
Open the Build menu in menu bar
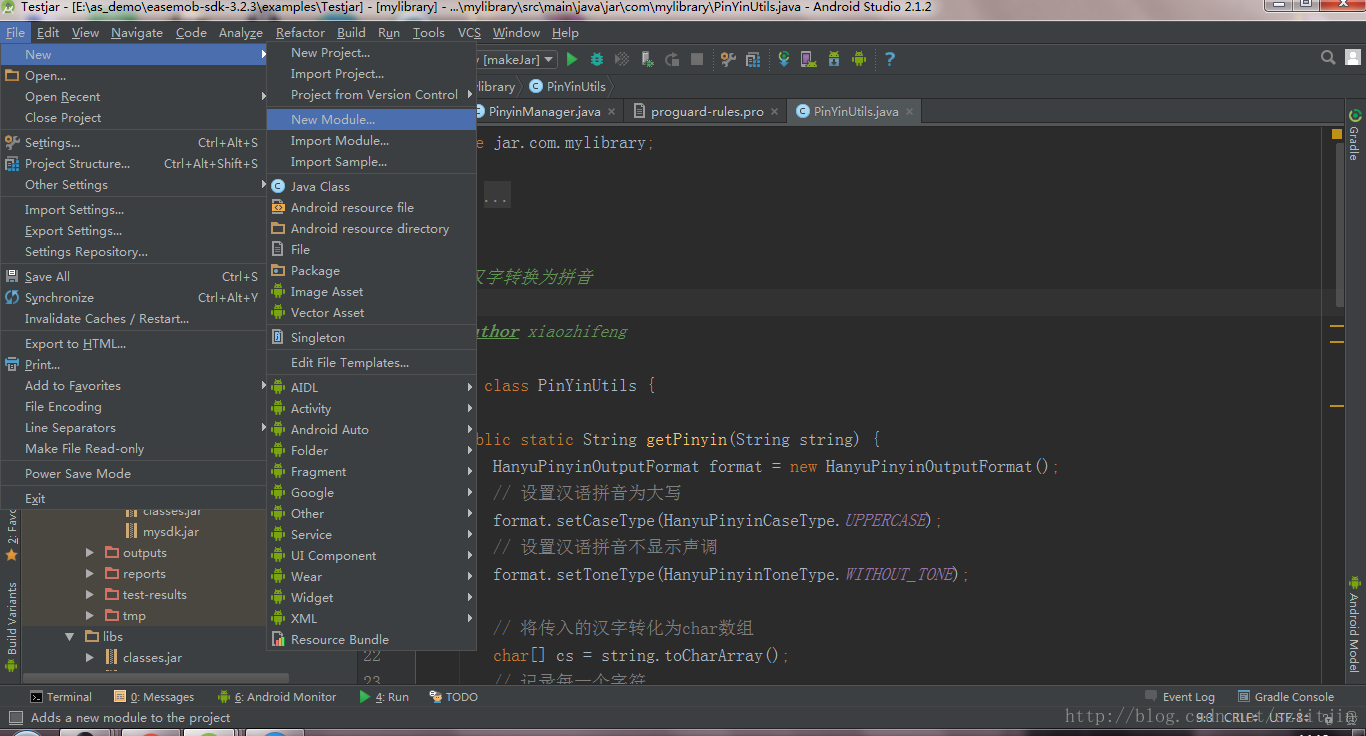[x=351, y=32]
